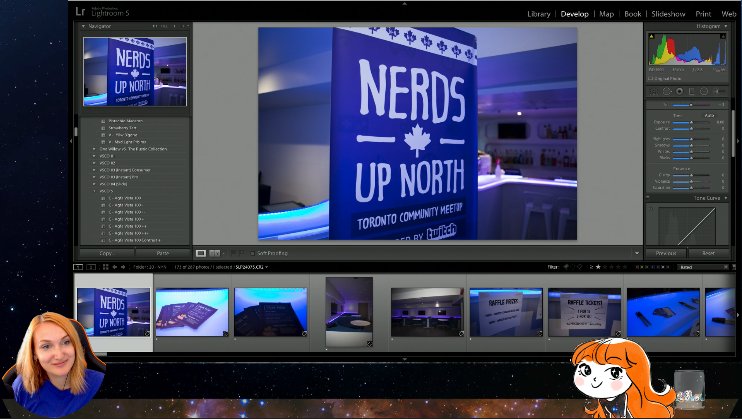Switch to the Develop module
Screen dimensions: 742x419
[x=574, y=14]
